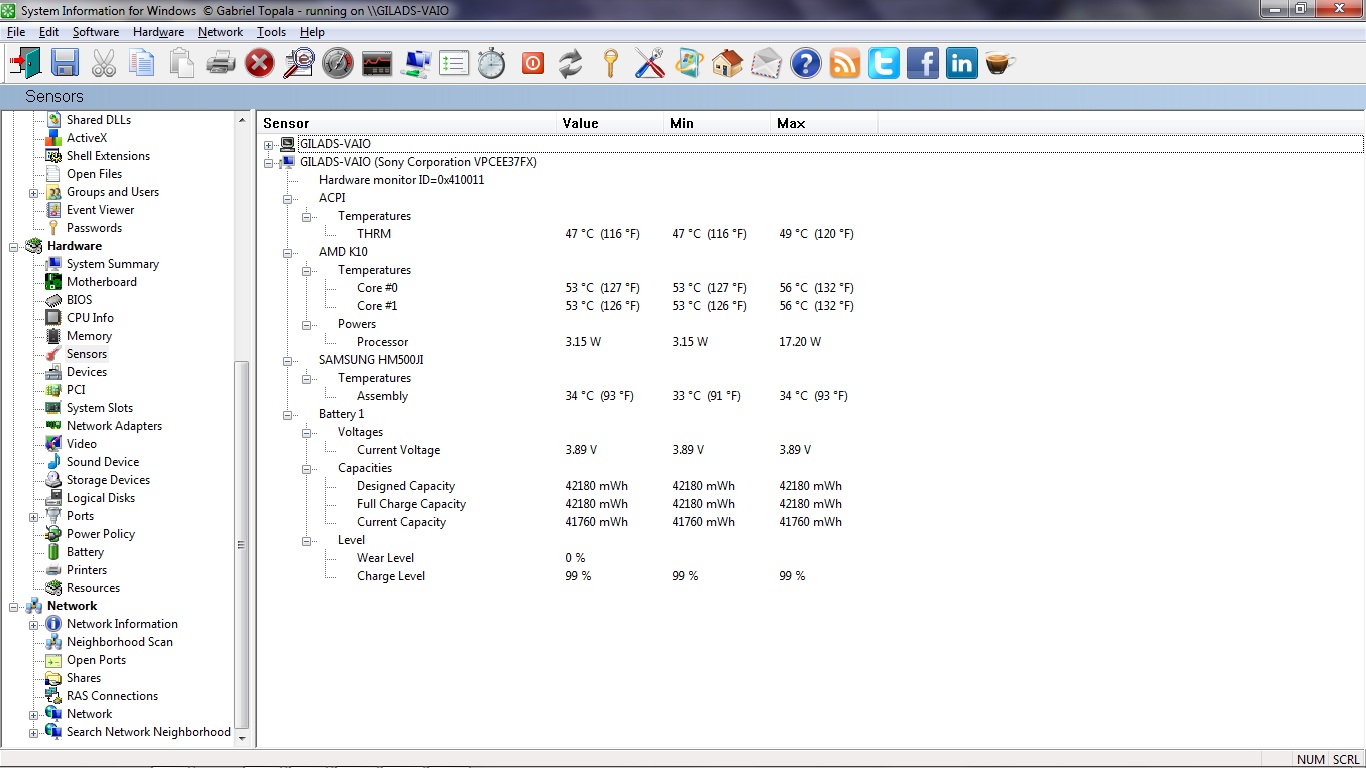
Task: Click the Value column header
Action: (x=611, y=123)
